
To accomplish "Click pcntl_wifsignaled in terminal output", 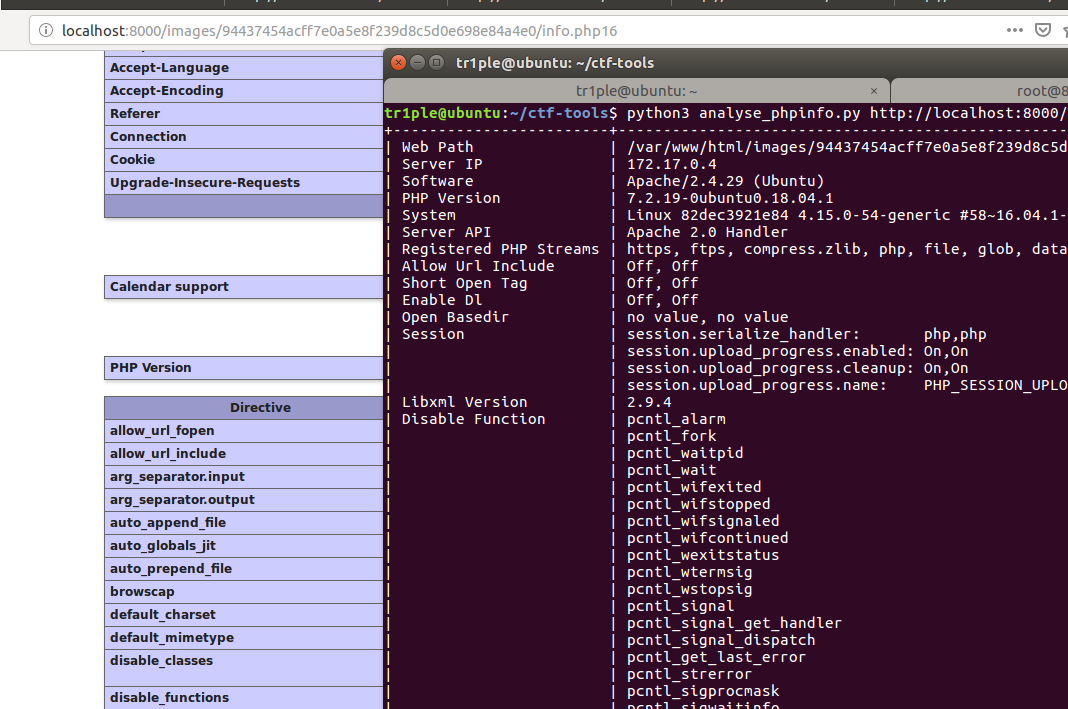I will [703, 522].
